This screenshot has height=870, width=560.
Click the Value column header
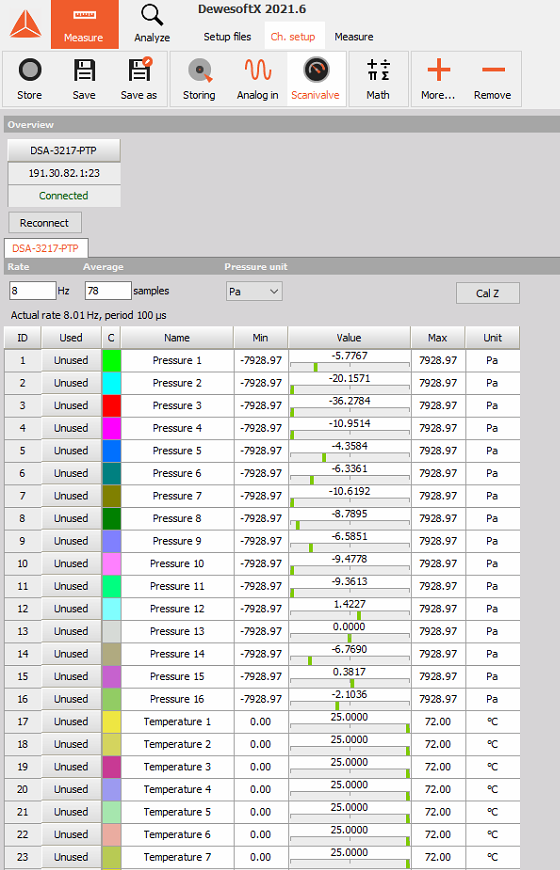click(x=349, y=337)
